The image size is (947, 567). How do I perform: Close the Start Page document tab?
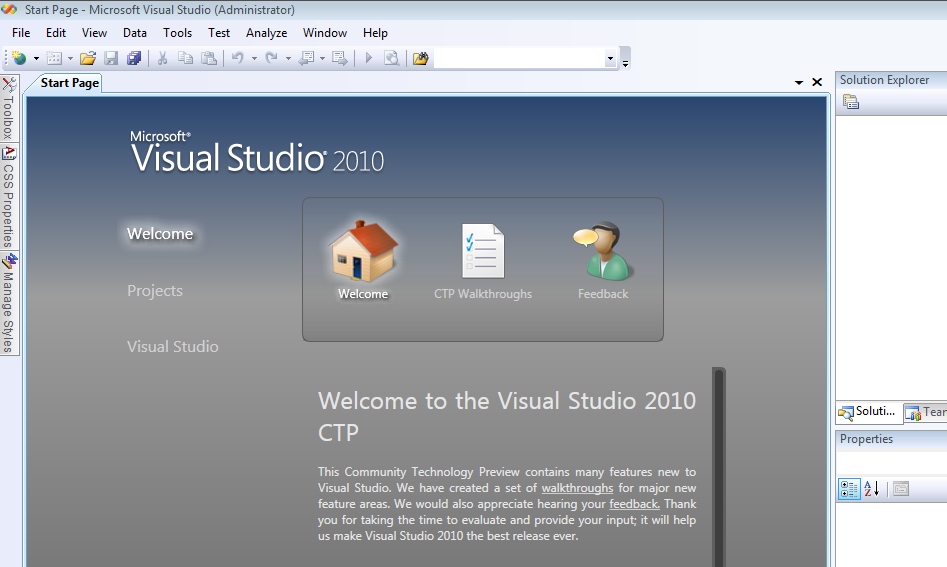click(817, 82)
